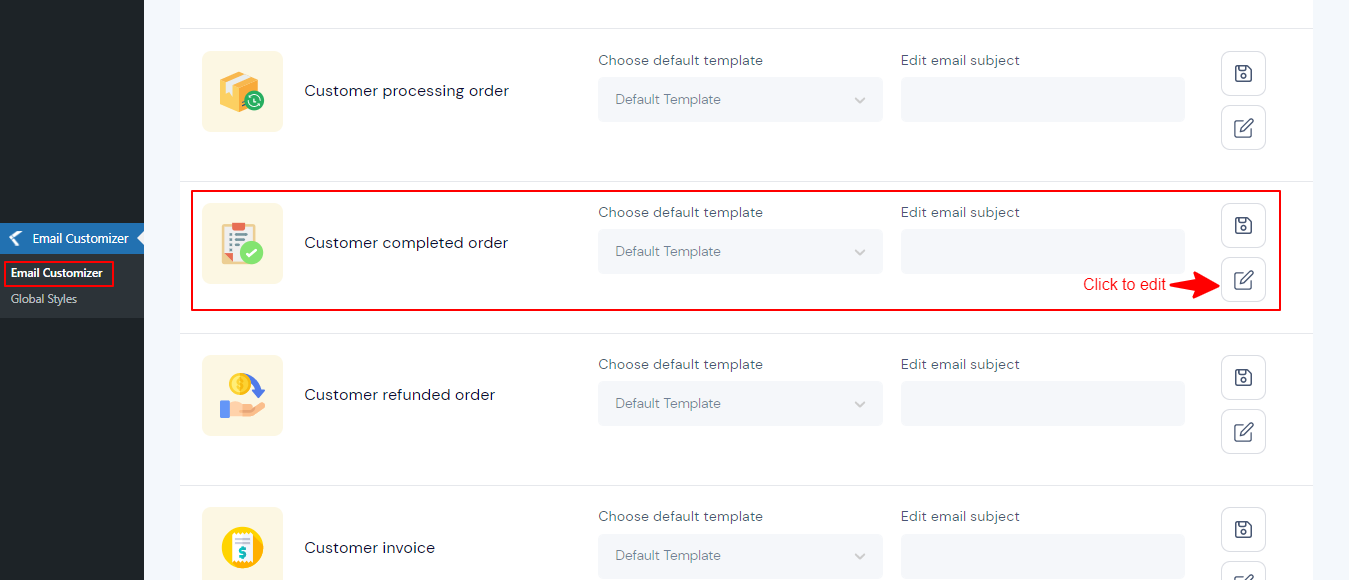1349x580 pixels.
Task: Focus email subject field for completed order
Action: click(x=1042, y=251)
